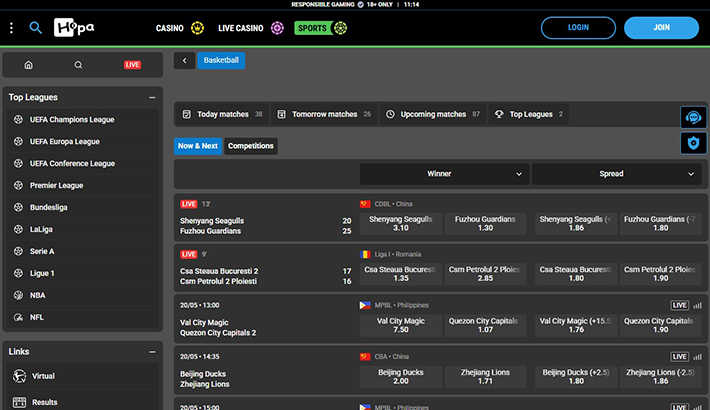Viewport: 710px width, 410px height.
Task: Select Zhejiang Lions -2.5 spread
Action: 660,377
